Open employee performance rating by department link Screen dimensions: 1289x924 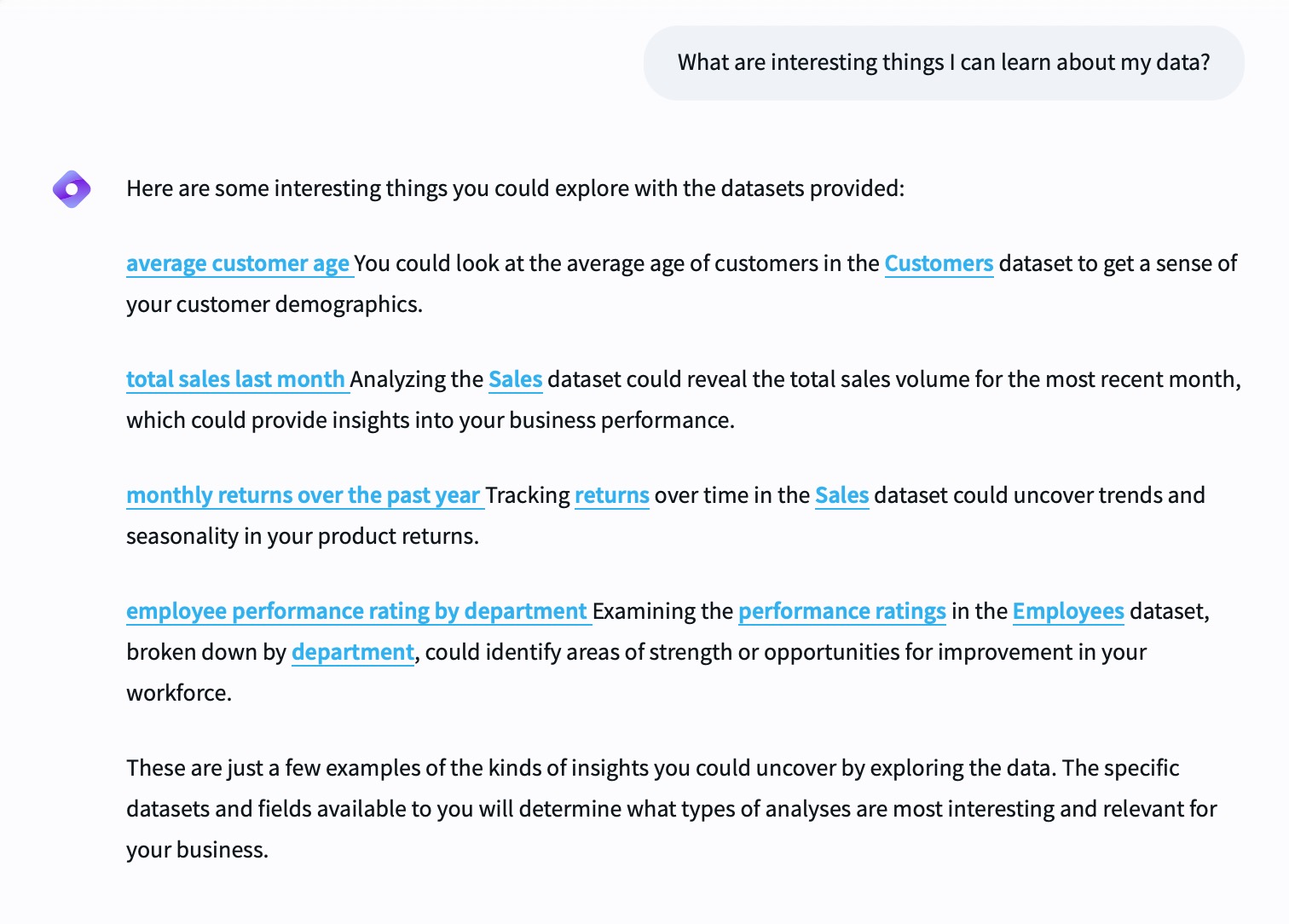[359, 611]
